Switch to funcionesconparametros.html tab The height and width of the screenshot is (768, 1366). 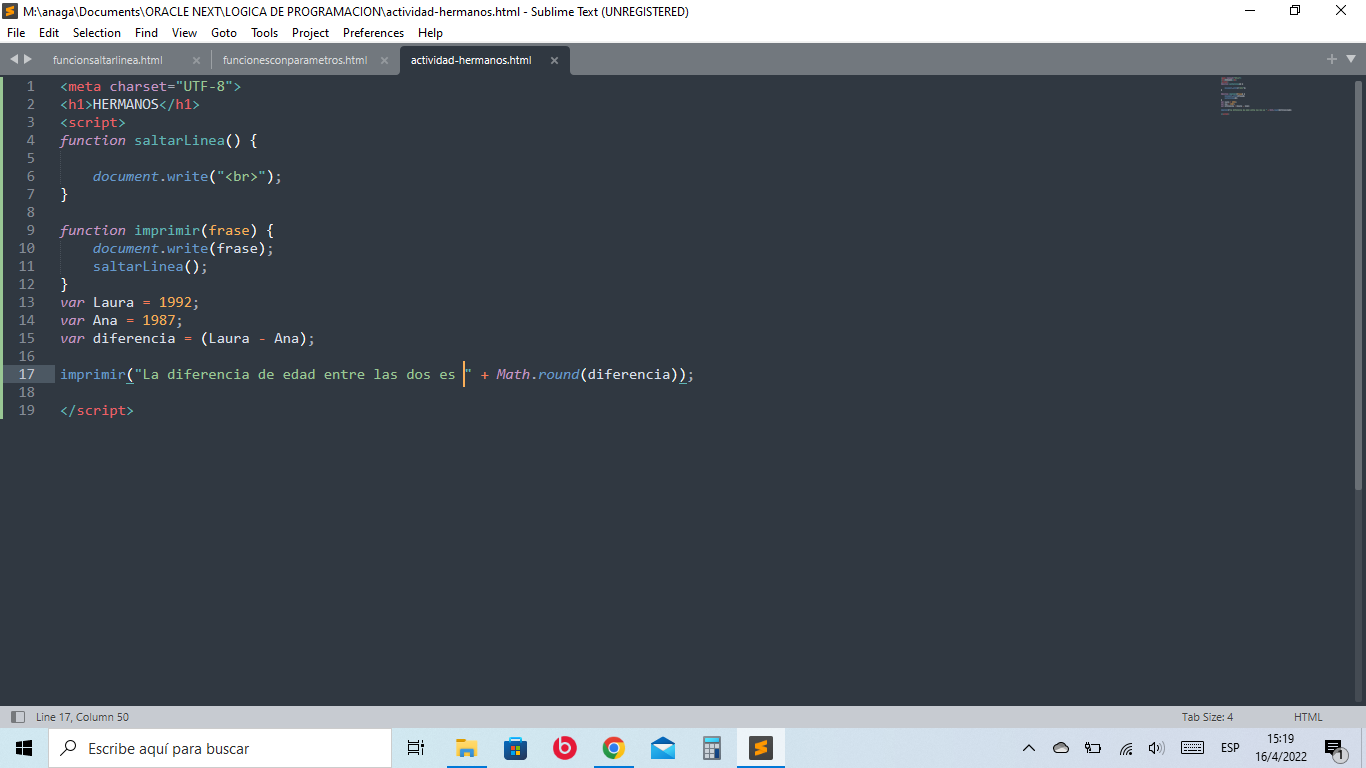pyautogui.click(x=295, y=60)
